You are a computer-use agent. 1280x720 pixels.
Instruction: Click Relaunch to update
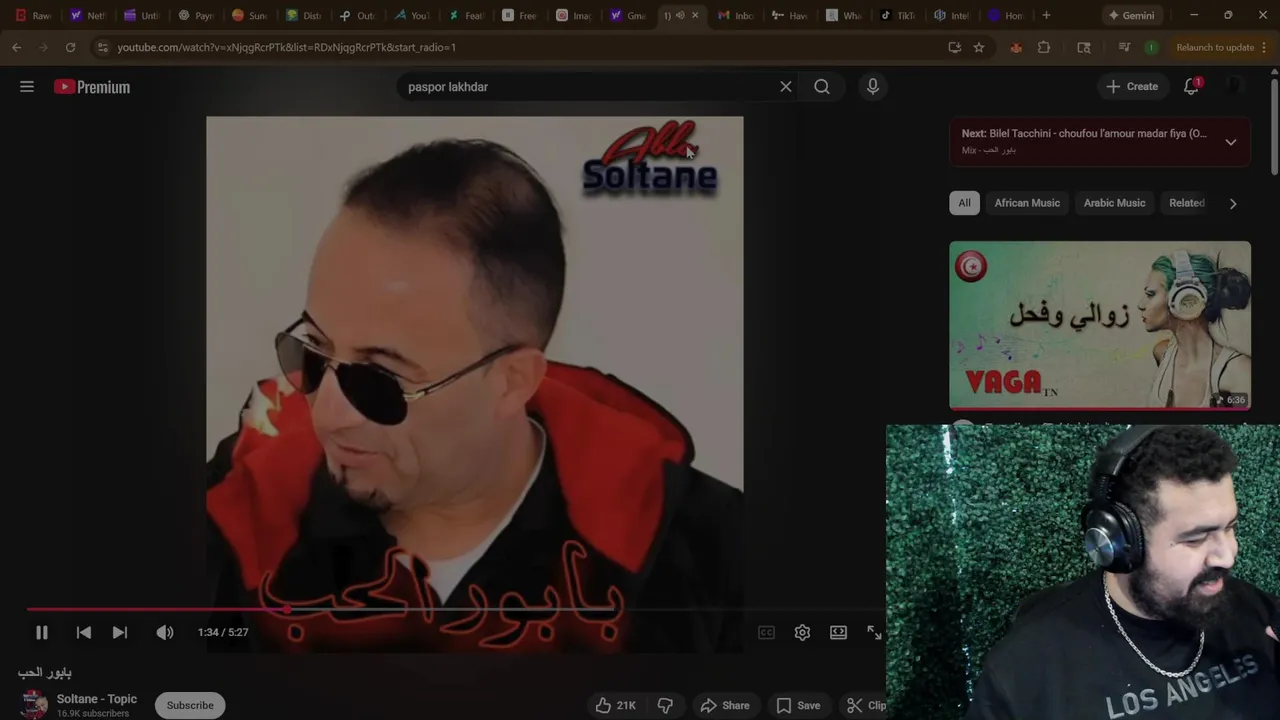point(1215,47)
